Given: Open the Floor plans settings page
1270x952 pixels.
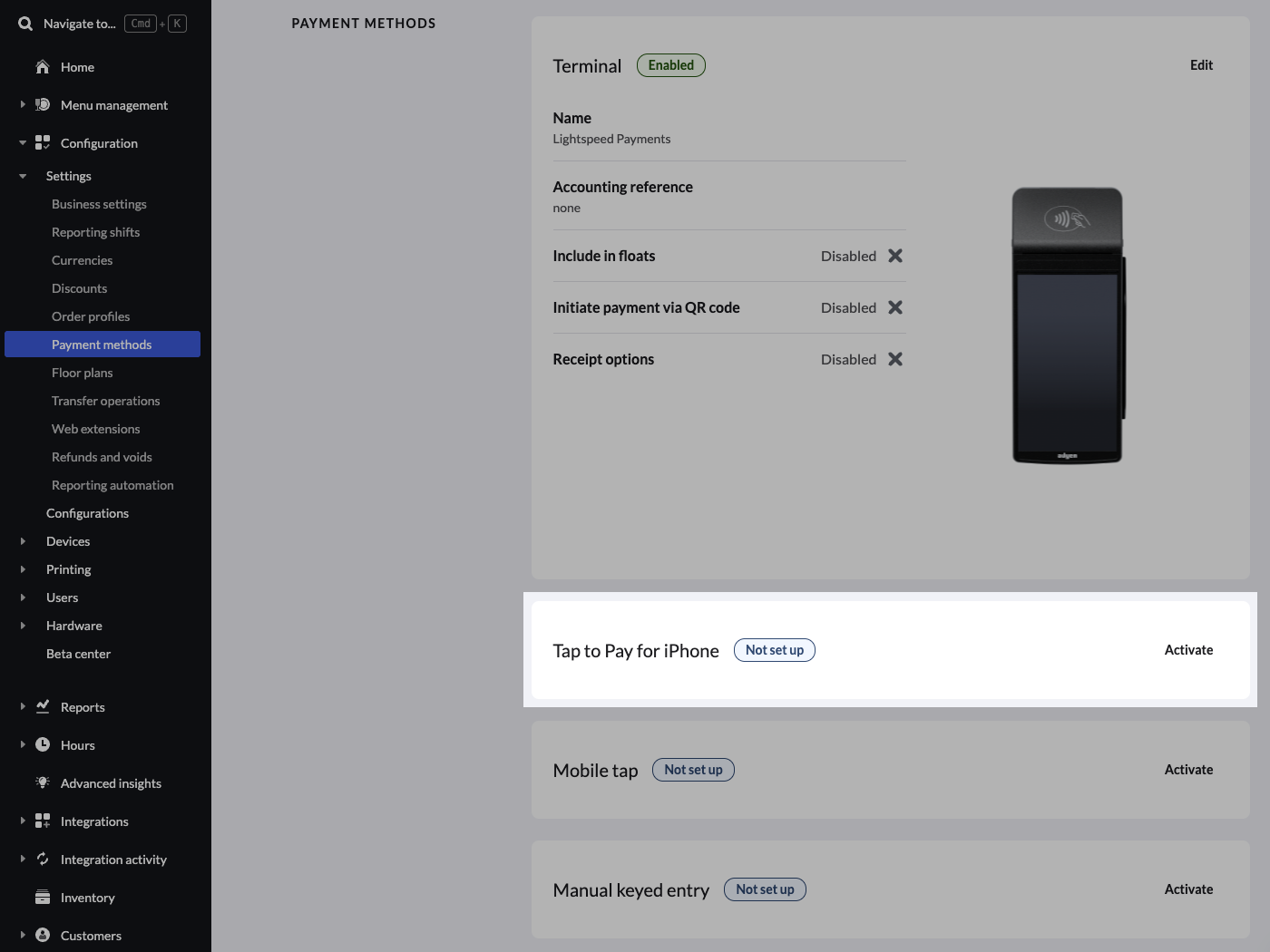Looking at the screenshot, I should click(x=83, y=373).
